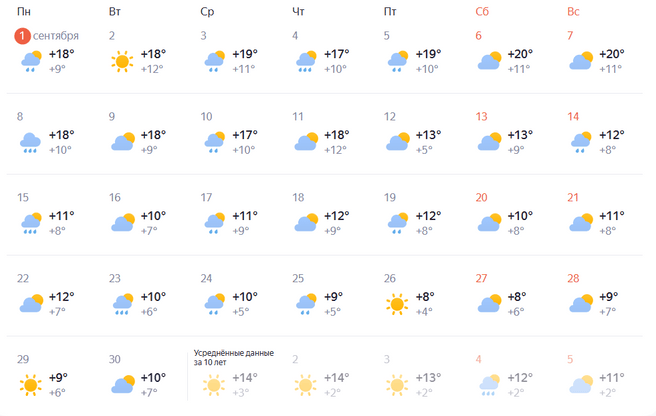Select the sun icon on September 26
This screenshot has width=656, height=416.
click(x=398, y=303)
